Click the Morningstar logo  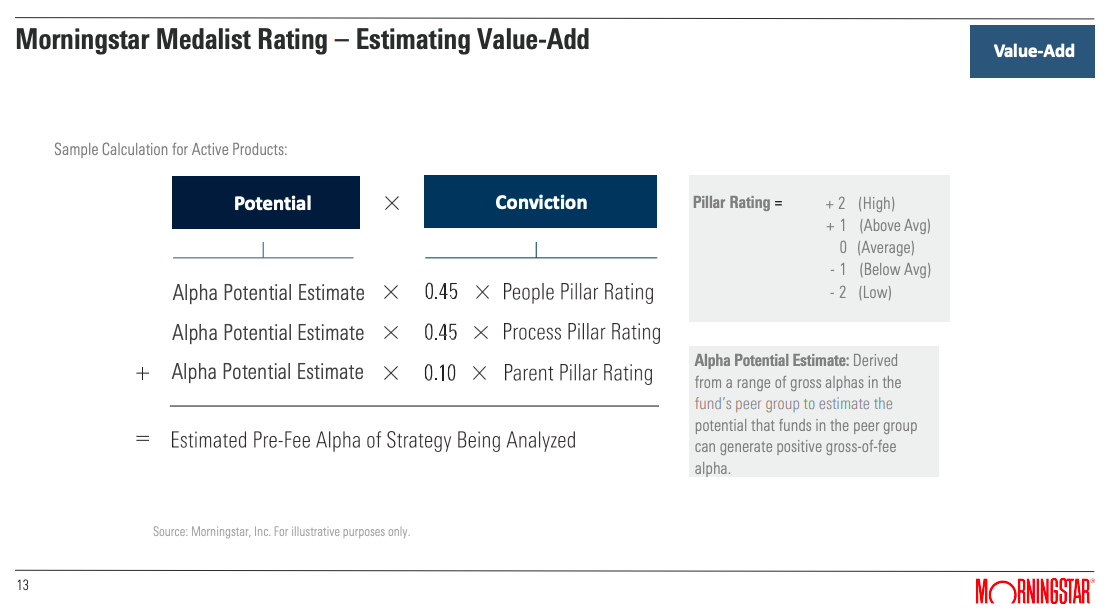coord(1034,591)
